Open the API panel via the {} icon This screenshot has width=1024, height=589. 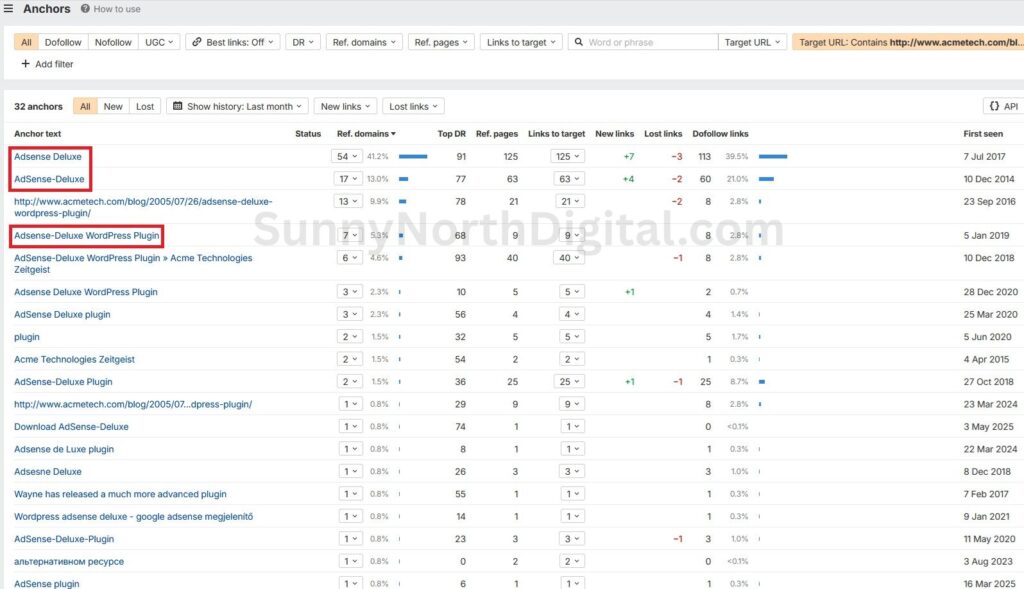click(994, 105)
